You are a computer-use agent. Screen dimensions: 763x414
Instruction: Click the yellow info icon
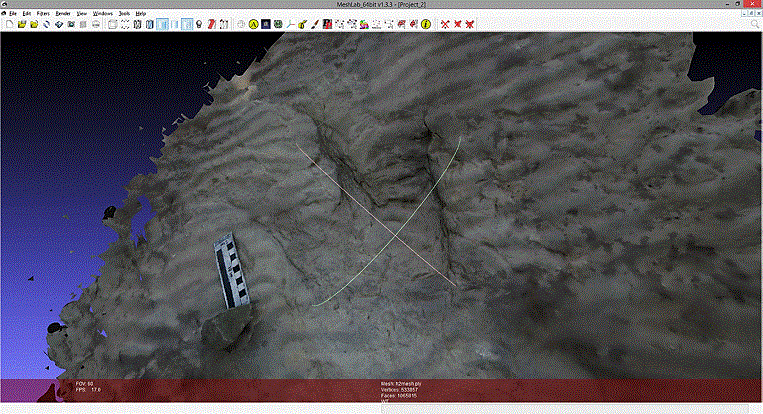pos(425,23)
